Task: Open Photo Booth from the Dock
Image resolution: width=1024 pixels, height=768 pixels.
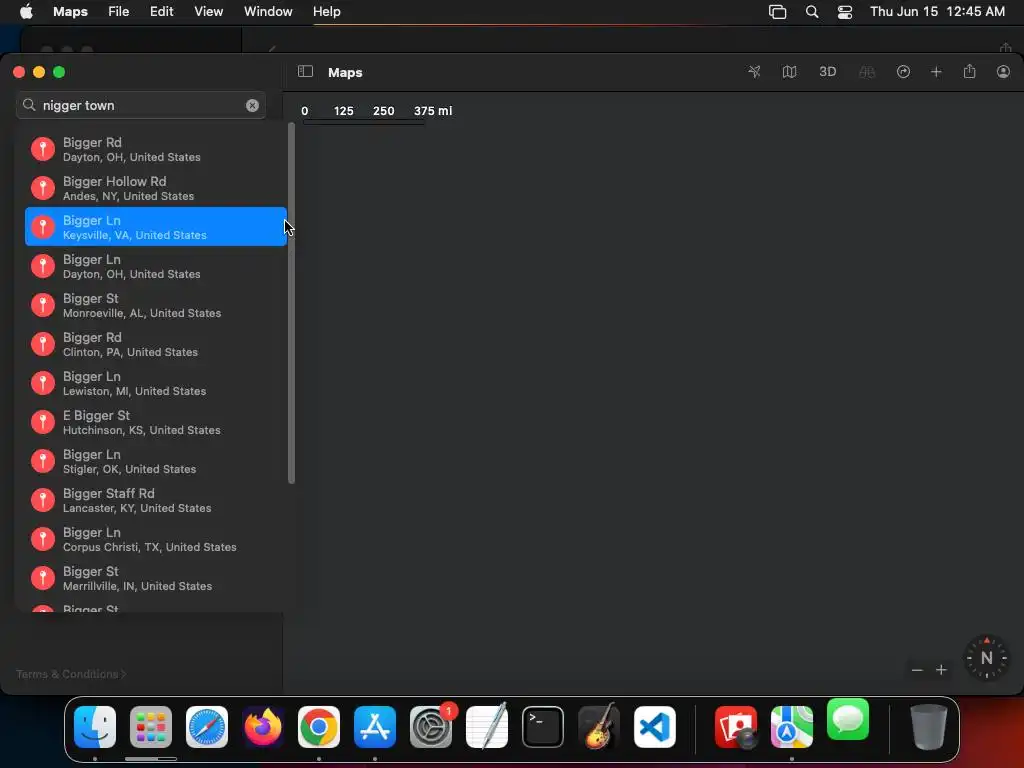Action: (736, 727)
